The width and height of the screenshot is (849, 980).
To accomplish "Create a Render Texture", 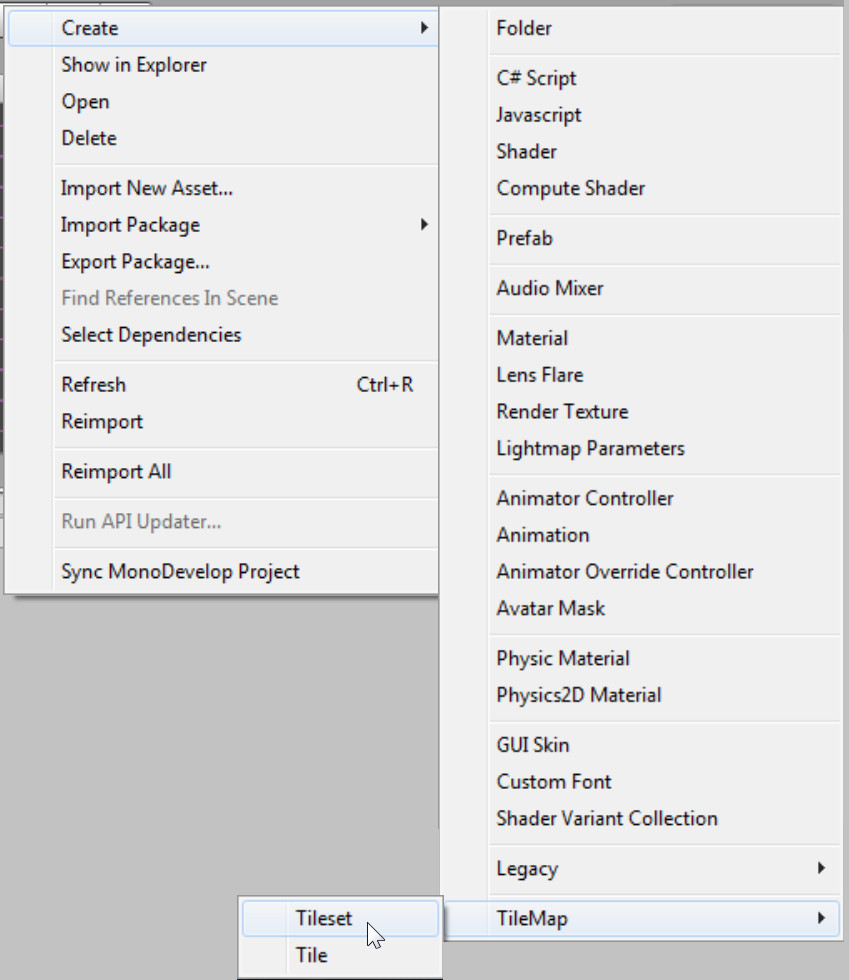I will pos(641,411).
